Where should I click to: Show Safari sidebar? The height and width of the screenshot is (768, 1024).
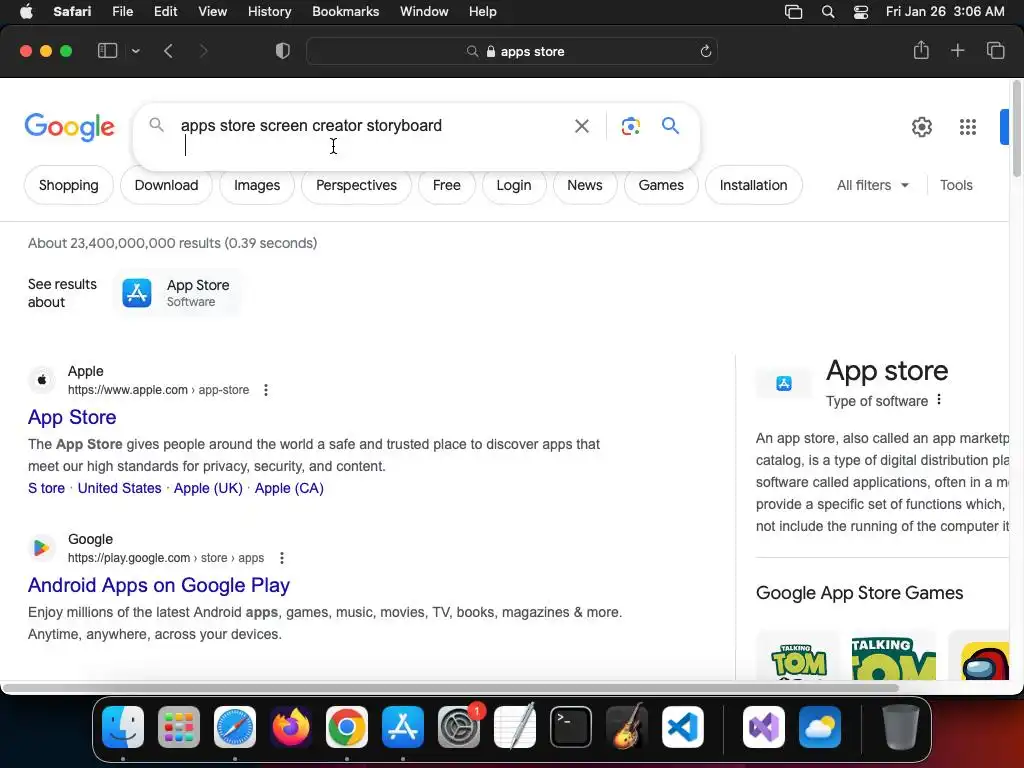tap(107, 51)
